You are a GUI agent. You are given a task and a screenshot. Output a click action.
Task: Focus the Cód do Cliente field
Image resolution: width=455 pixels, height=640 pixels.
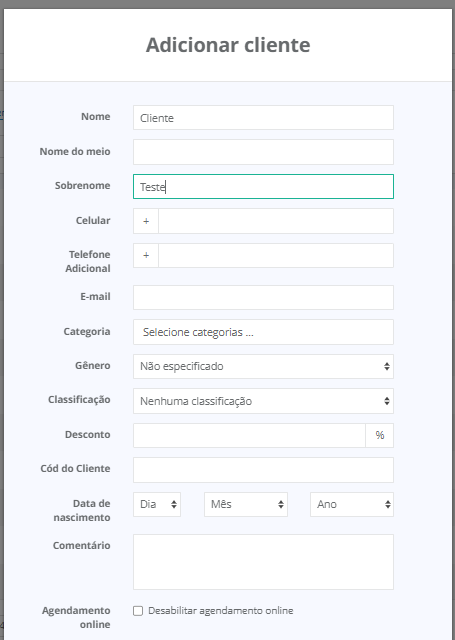click(263, 470)
